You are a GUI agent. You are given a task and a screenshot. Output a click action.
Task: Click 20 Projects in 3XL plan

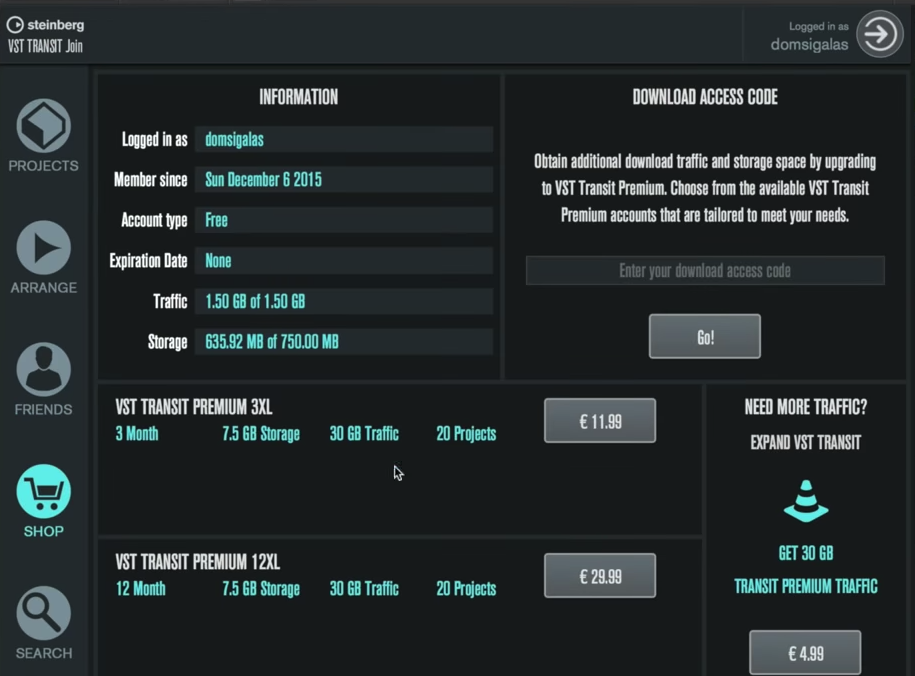[x=466, y=434]
